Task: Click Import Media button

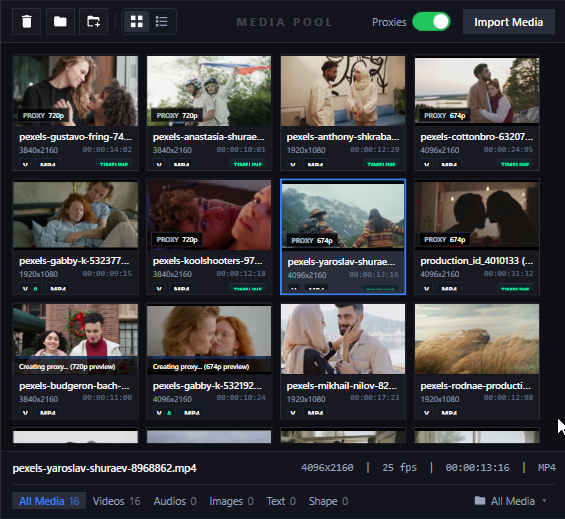Action: pos(508,22)
